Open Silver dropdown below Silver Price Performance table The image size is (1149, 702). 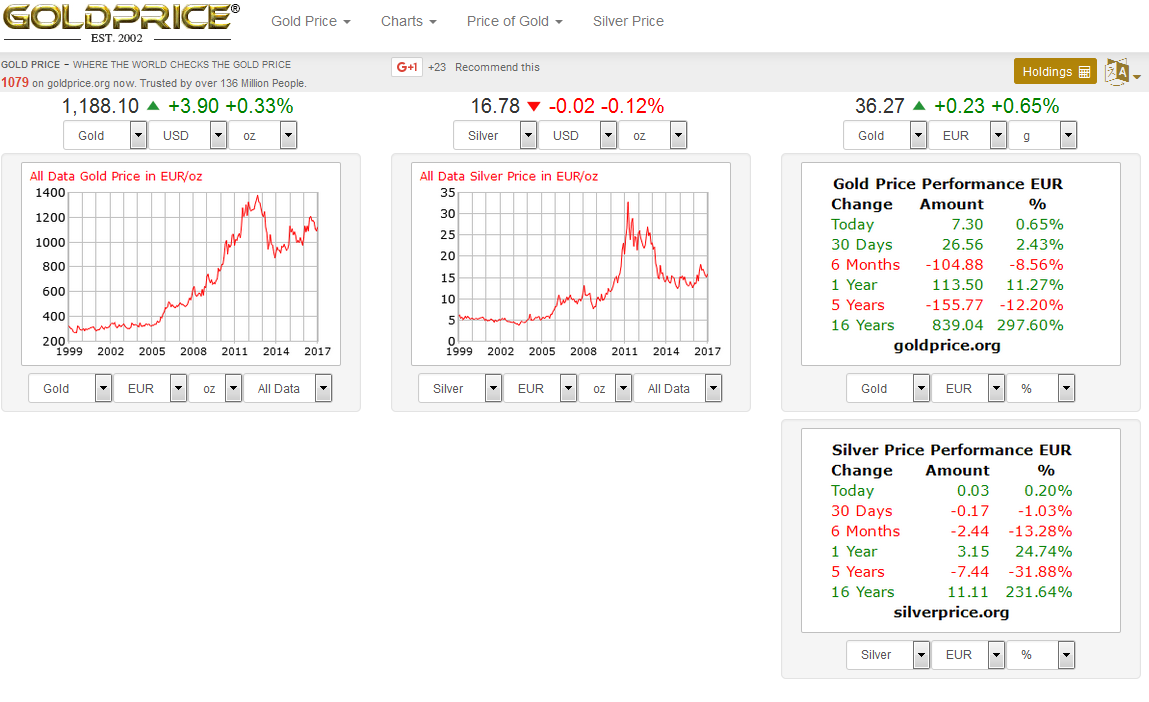coord(888,654)
